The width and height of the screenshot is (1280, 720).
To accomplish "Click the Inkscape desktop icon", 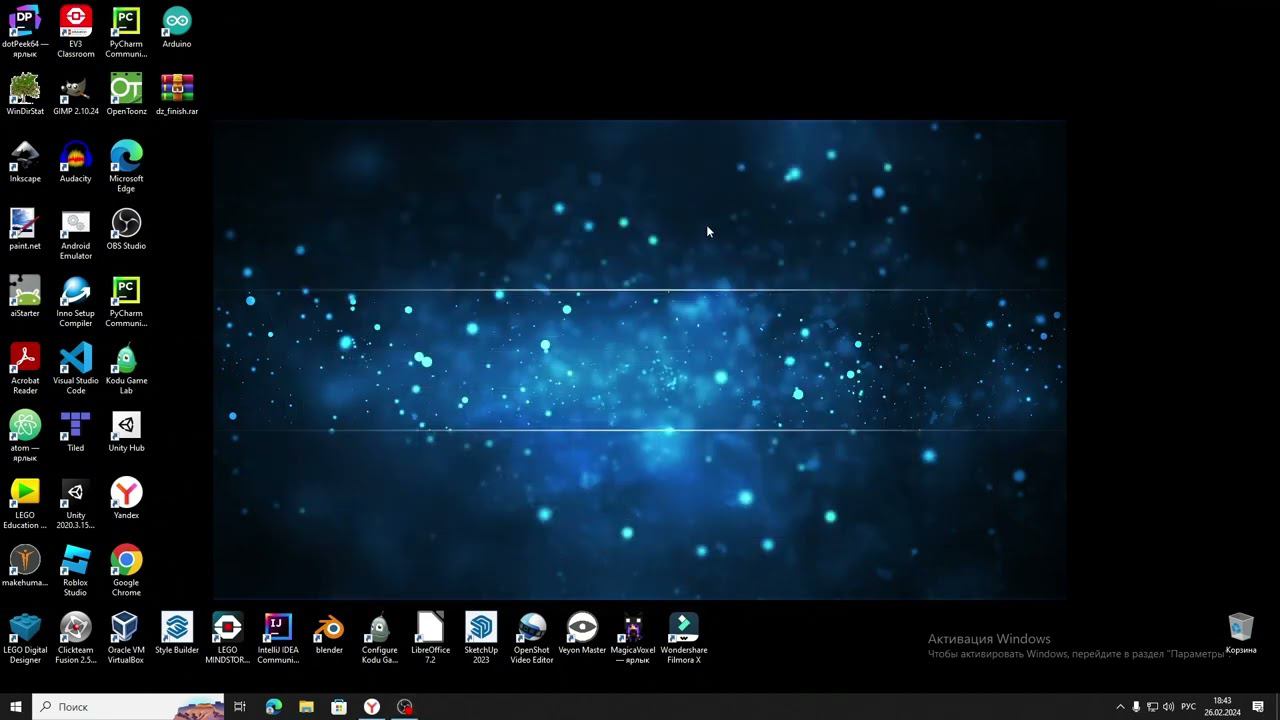I will 25,161.
